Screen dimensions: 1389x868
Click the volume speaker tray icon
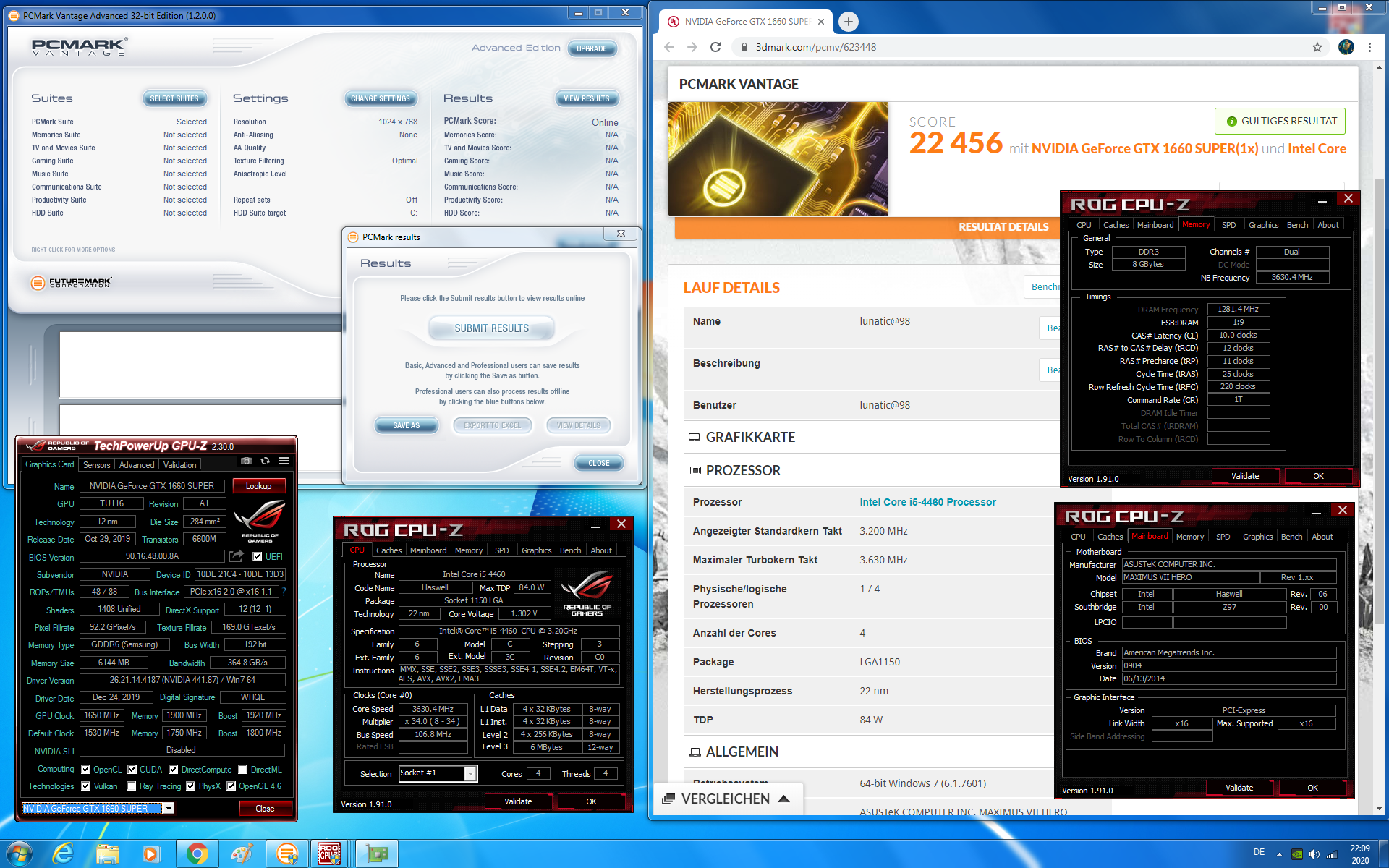tap(1314, 854)
